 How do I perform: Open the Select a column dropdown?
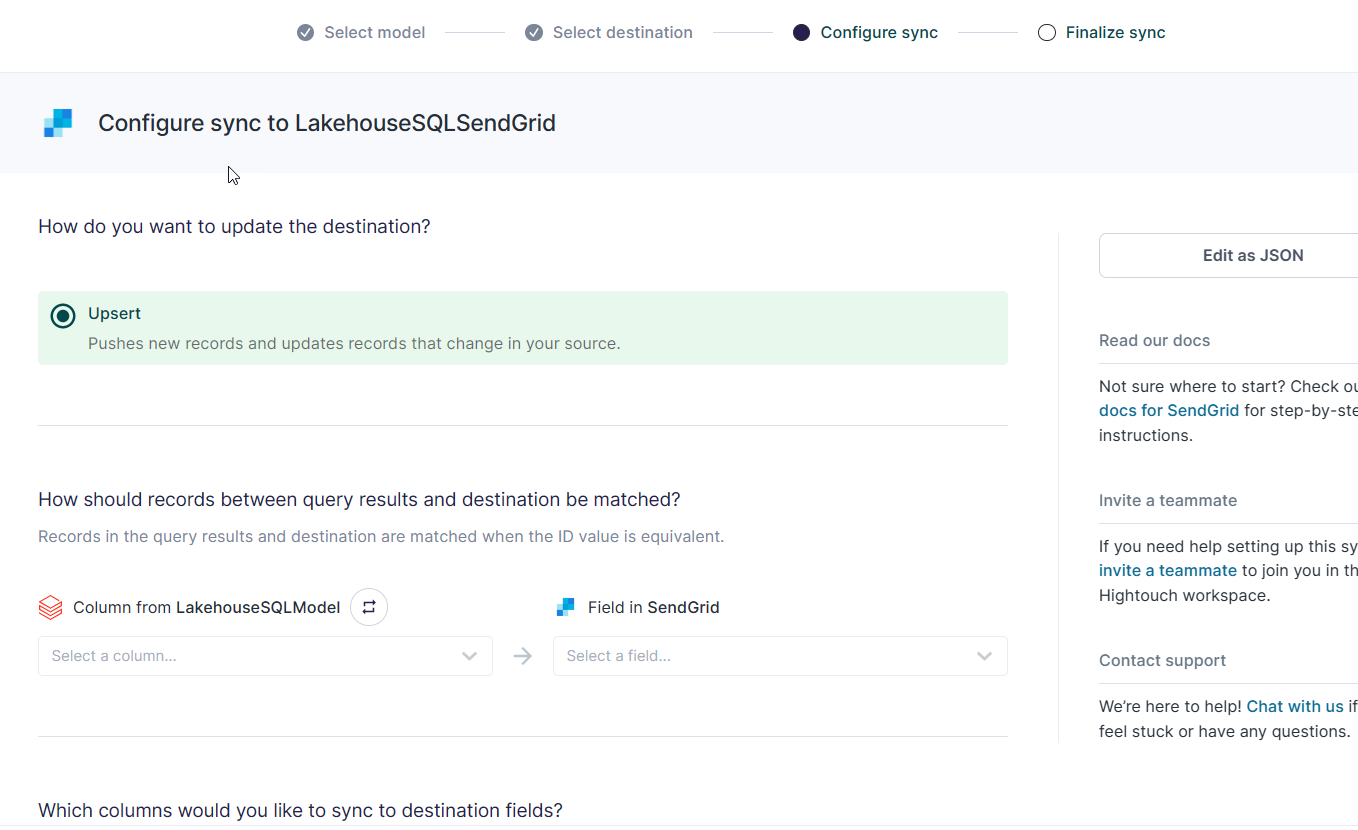point(250,656)
